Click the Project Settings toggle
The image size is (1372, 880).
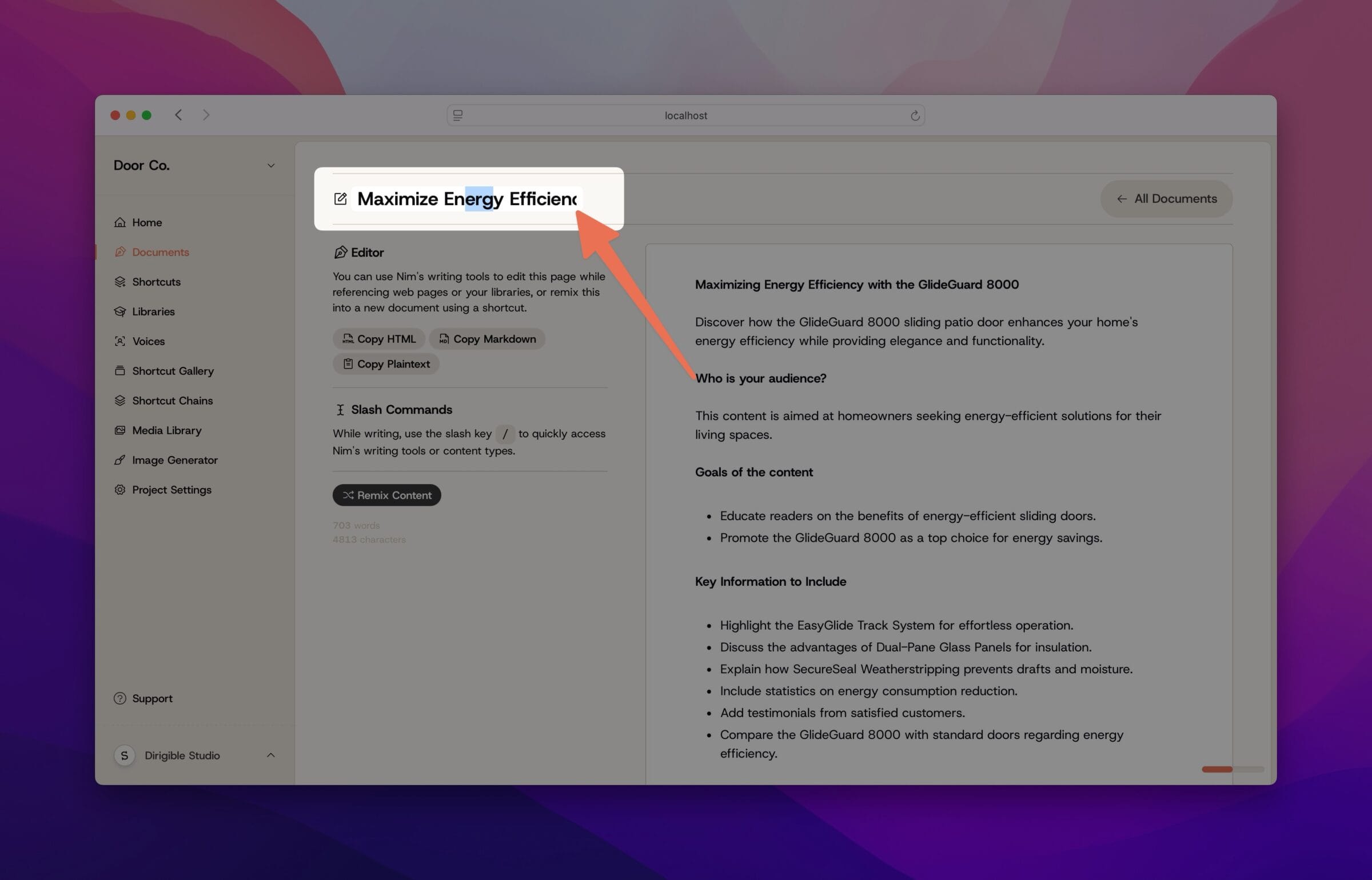[171, 490]
